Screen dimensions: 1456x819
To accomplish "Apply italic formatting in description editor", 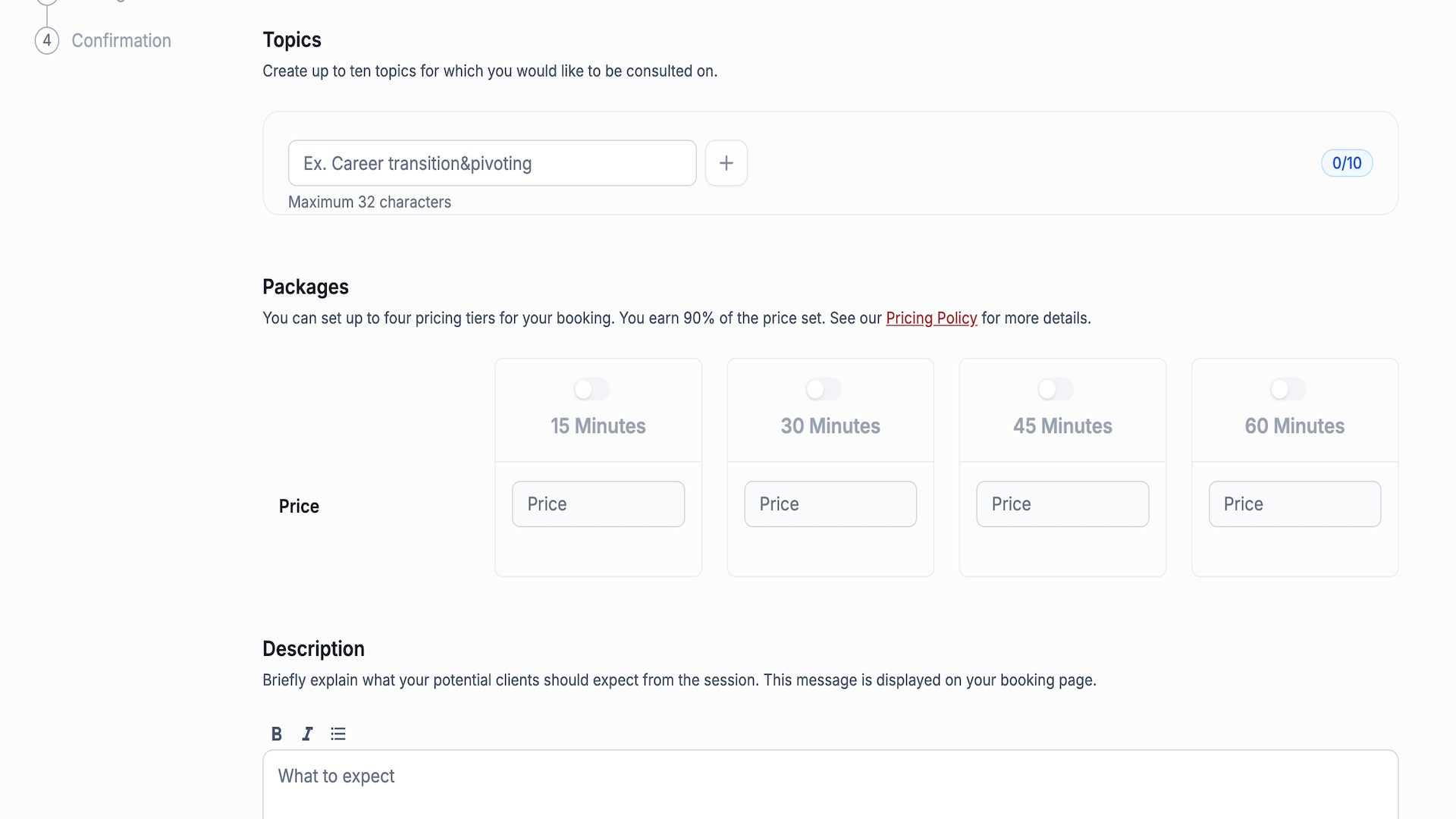I will pos(307,733).
